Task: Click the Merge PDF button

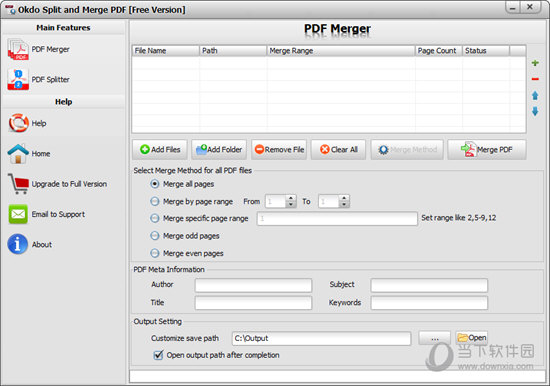Action: tap(487, 149)
